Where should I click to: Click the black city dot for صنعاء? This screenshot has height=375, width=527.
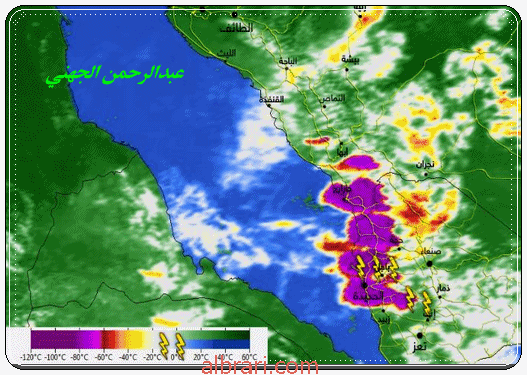(x=429, y=264)
